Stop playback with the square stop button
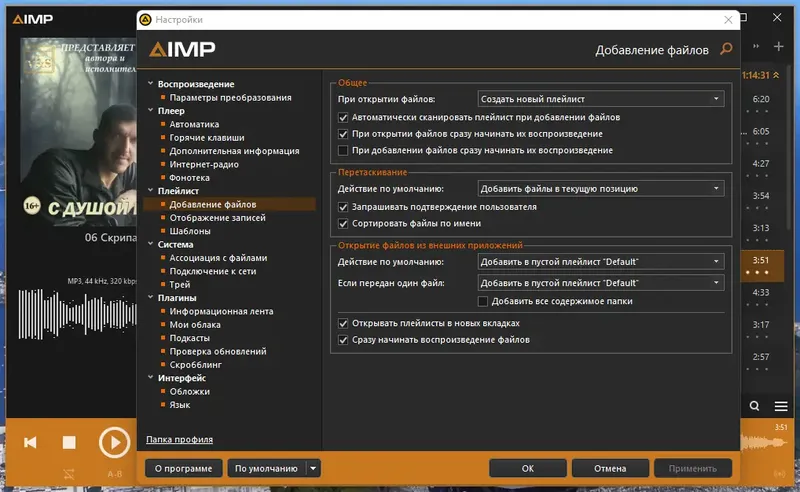This screenshot has height=492, width=800. pos(69,442)
